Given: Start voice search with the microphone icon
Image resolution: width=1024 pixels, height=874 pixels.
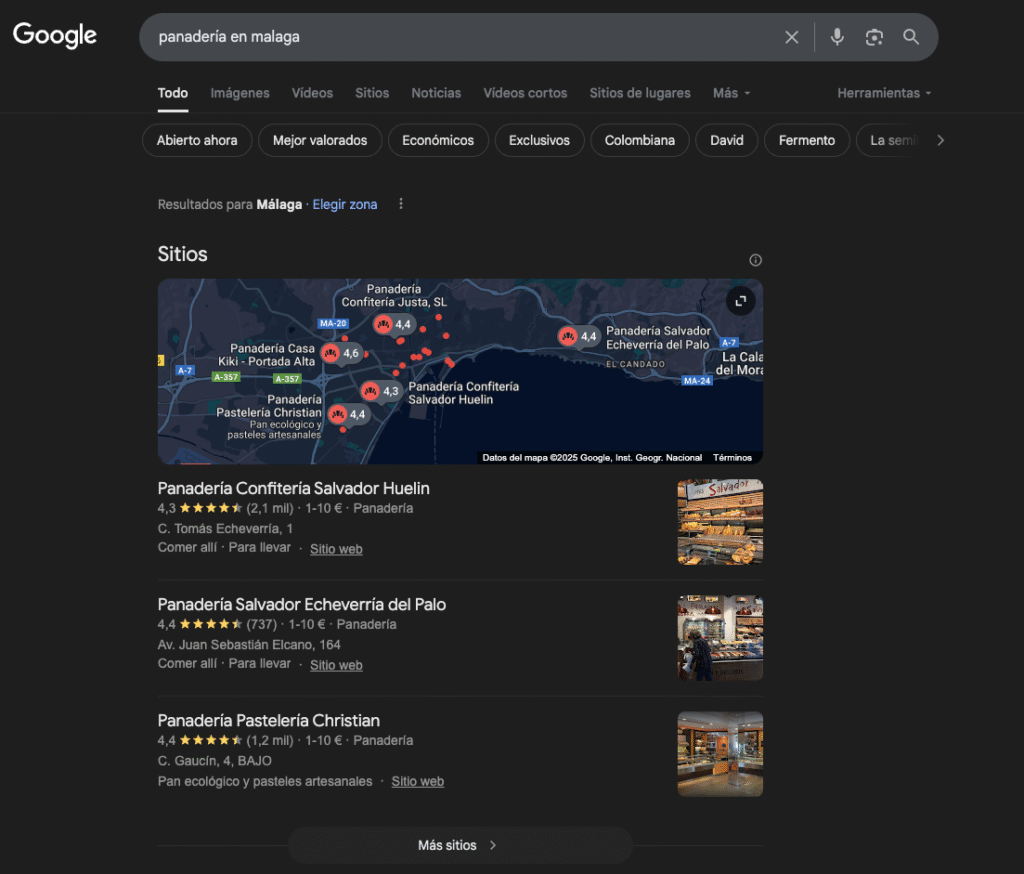Looking at the screenshot, I should tap(837, 37).
